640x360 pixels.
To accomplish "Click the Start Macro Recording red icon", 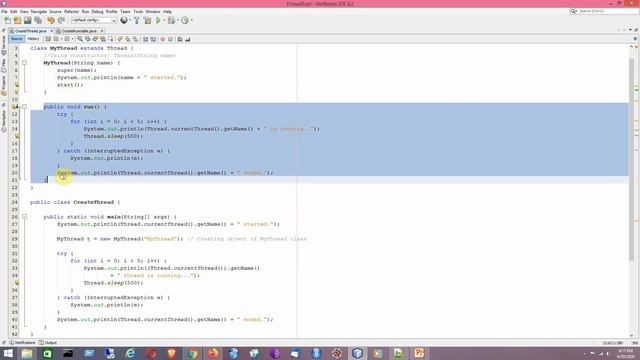I will coord(162,39).
